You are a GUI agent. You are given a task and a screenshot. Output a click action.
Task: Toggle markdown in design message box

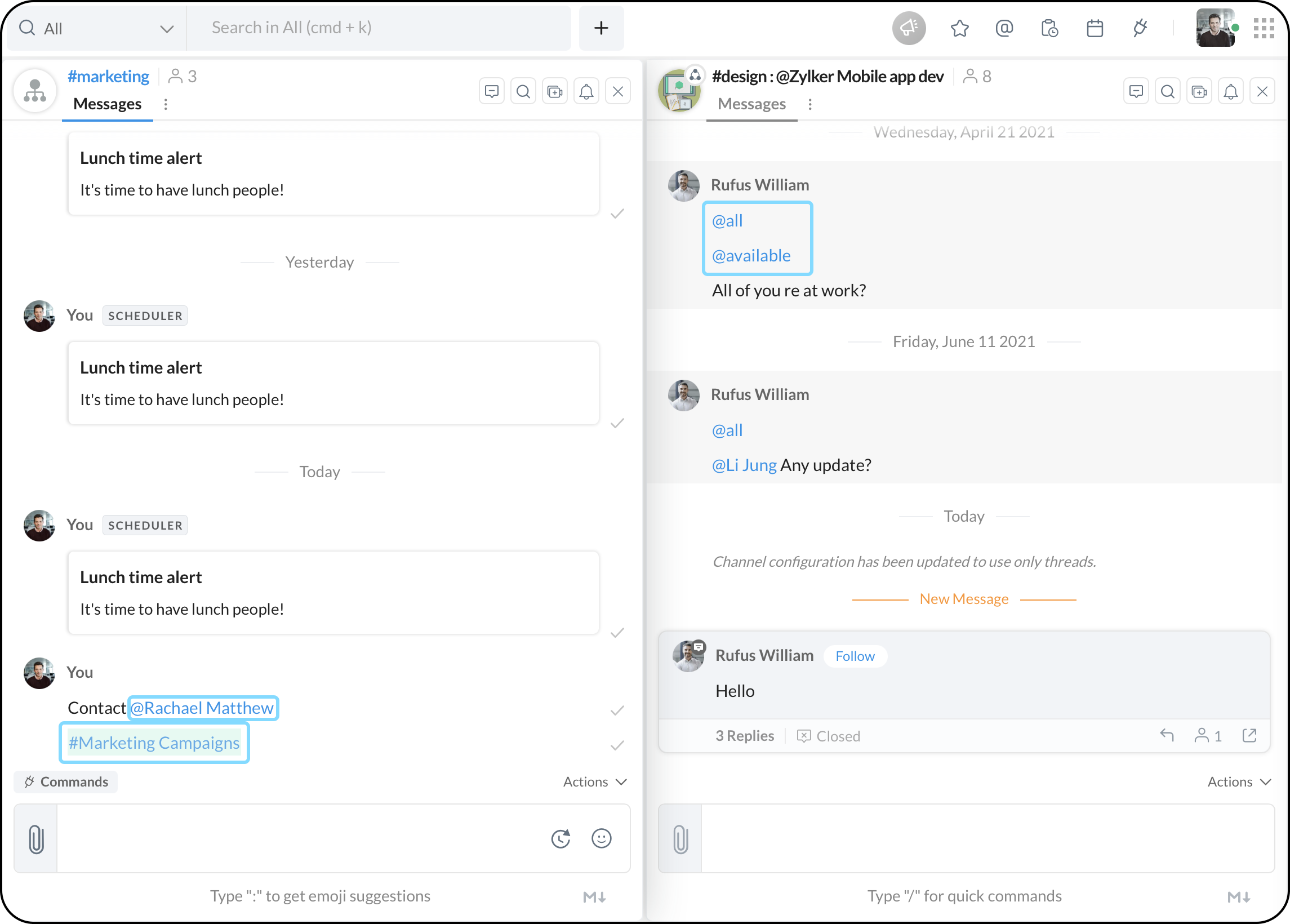[1238, 898]
